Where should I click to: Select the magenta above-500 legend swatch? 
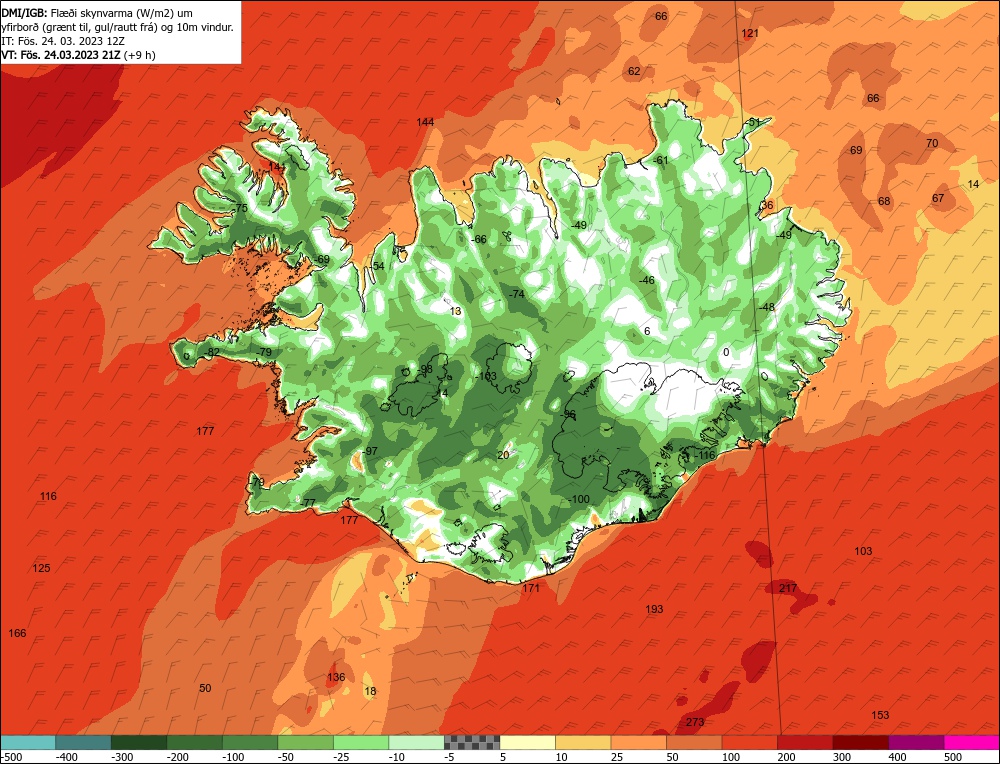point(972,742)
